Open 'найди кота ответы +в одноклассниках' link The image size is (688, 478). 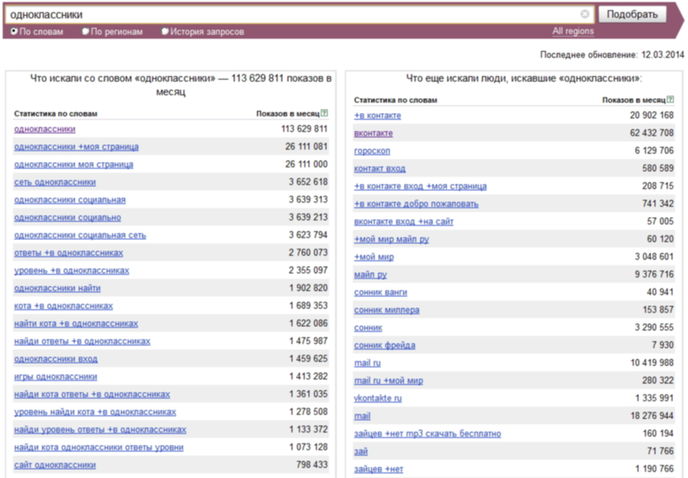coord(92,394)
